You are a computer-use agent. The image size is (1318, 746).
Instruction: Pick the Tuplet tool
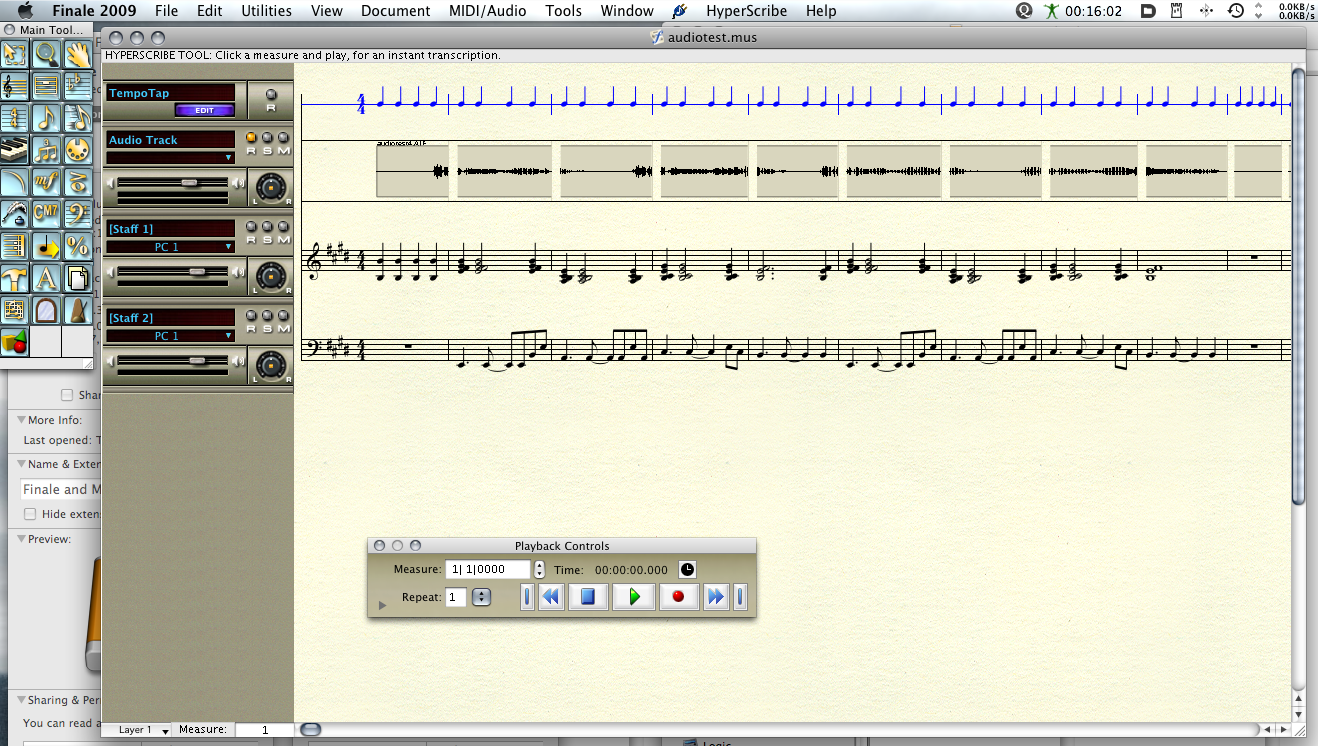click(x=46, y=150)
